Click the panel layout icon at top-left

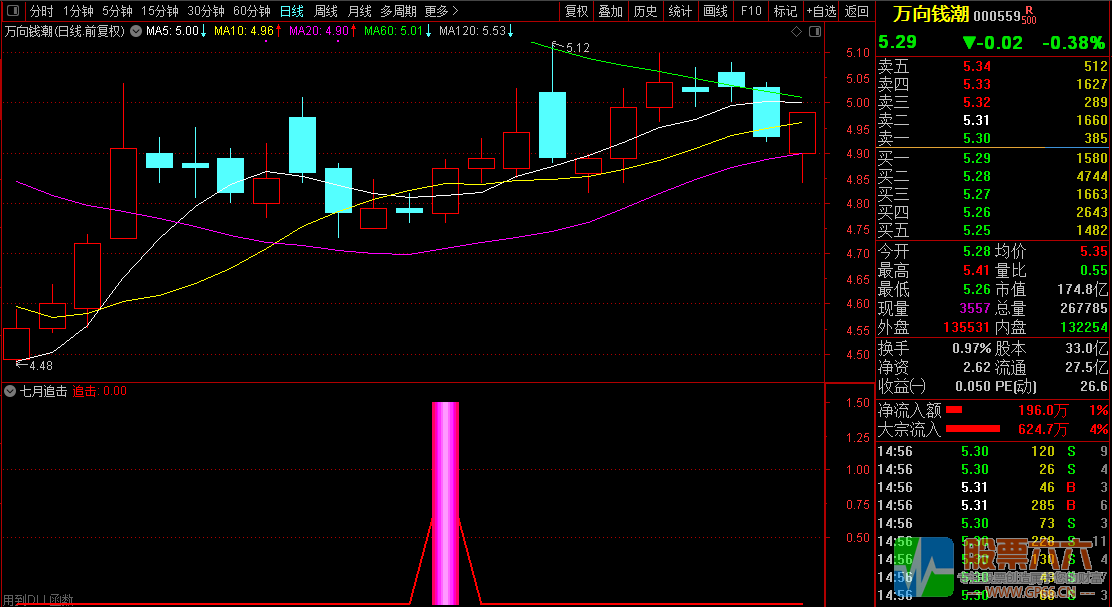click(12, 11)
